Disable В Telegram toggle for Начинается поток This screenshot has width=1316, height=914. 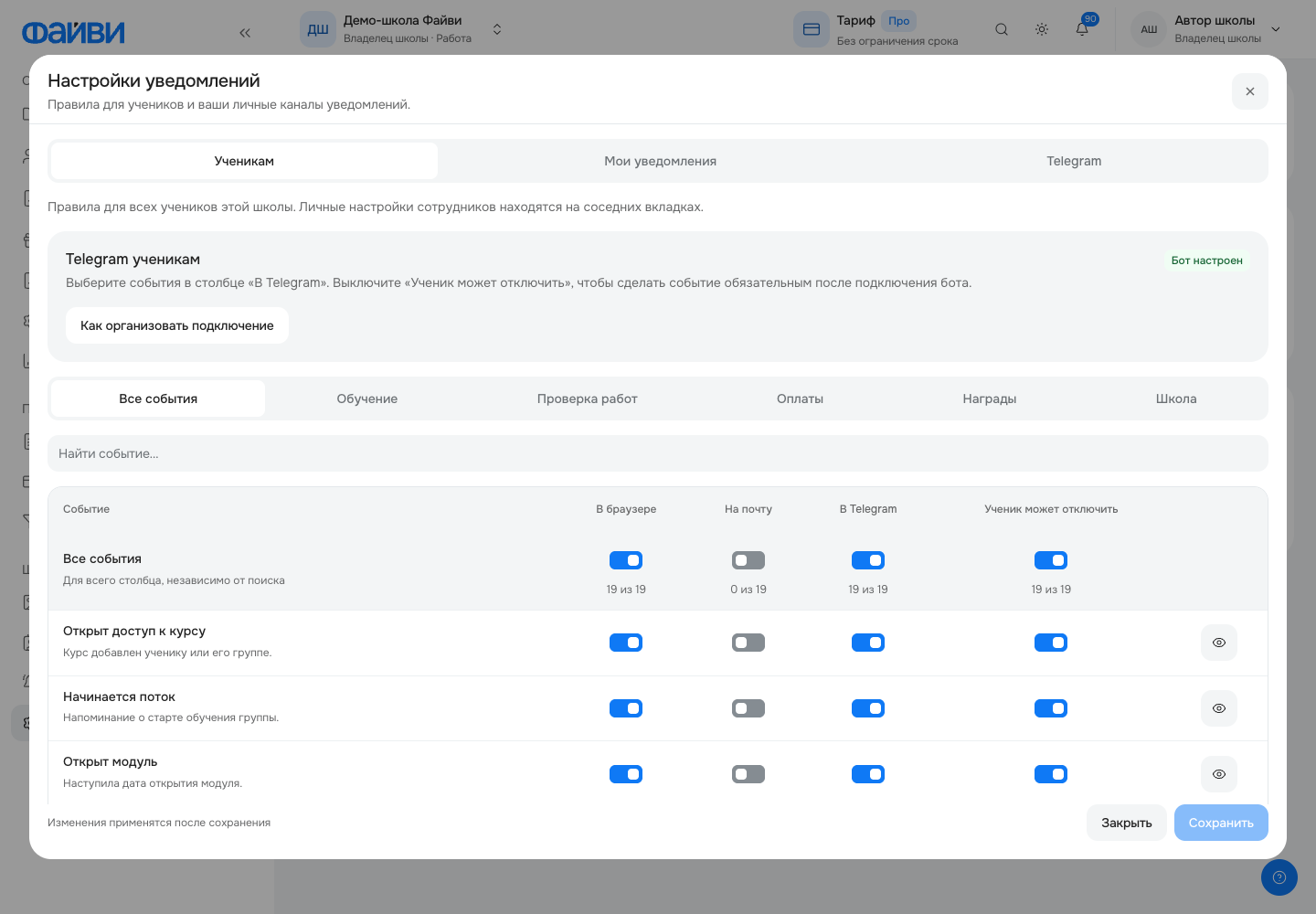coord(868,708)
